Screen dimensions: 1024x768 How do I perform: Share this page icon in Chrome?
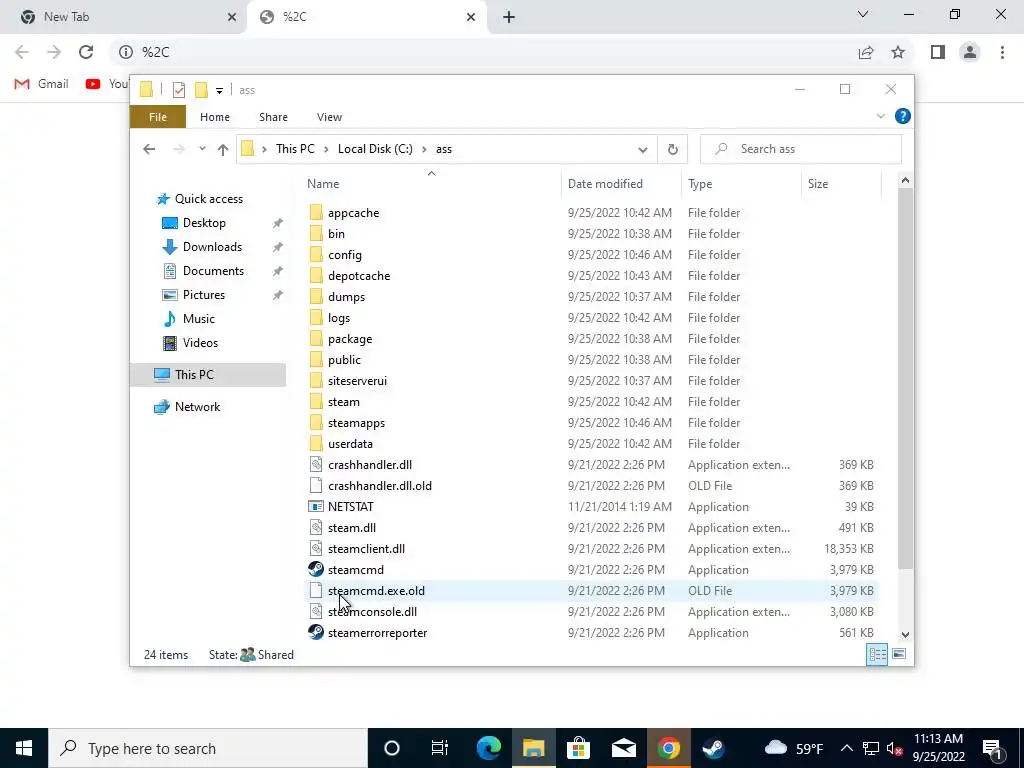866,52
